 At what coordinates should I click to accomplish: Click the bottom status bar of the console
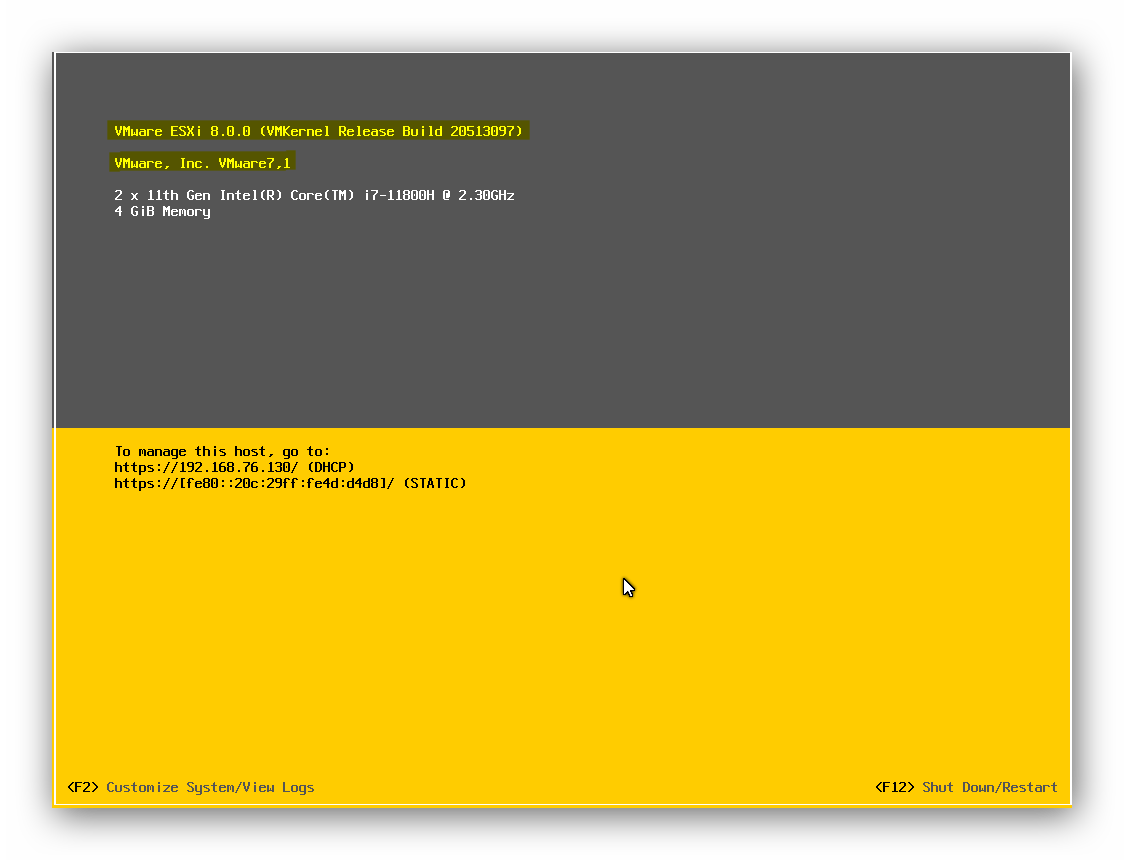tap(560, 787)
